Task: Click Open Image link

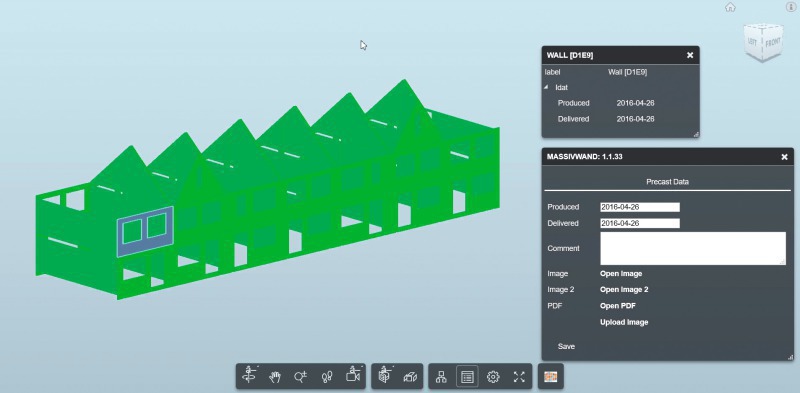Action: (x=621, y=274)
